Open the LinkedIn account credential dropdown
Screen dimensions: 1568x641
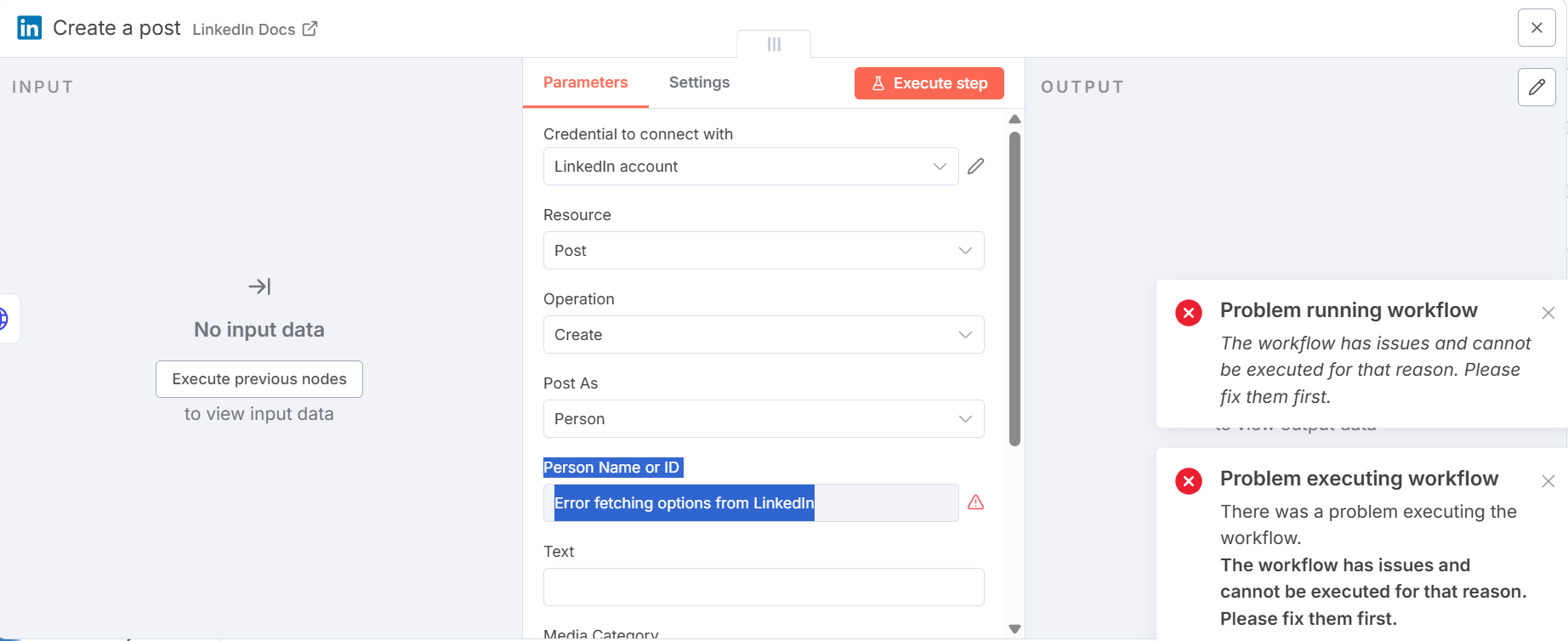coord(751,167)
